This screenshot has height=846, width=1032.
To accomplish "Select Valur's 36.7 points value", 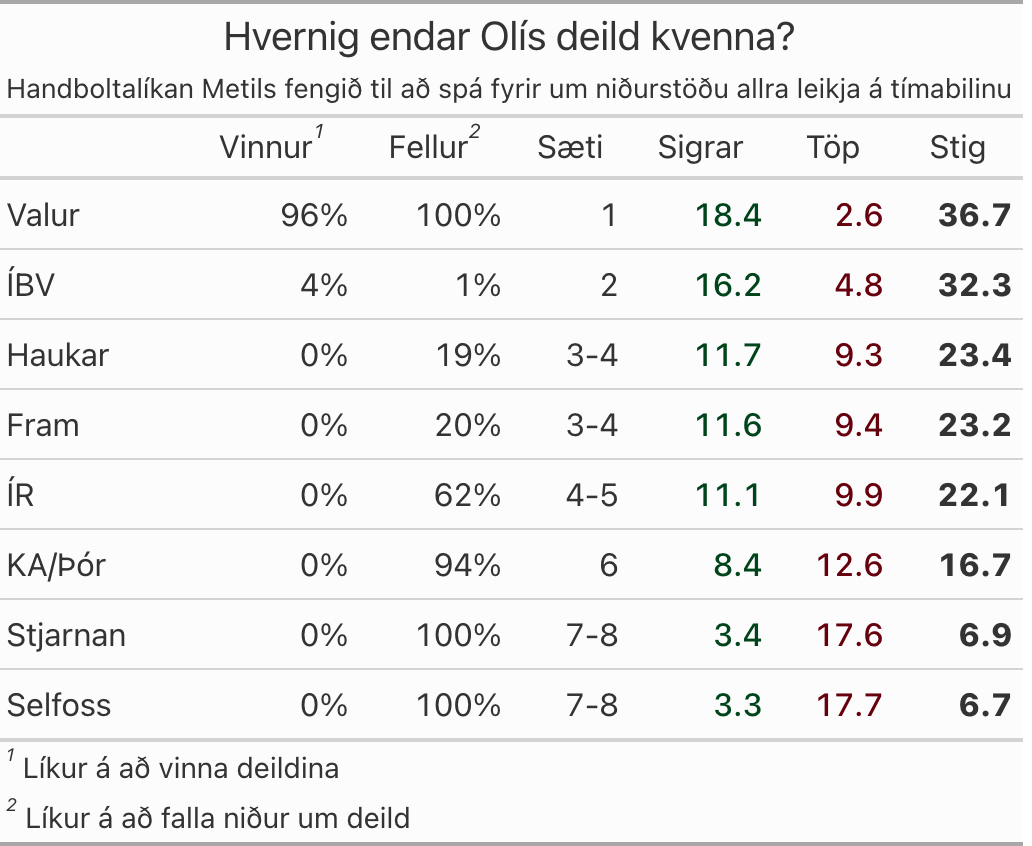I will click(x=974, y=215).
